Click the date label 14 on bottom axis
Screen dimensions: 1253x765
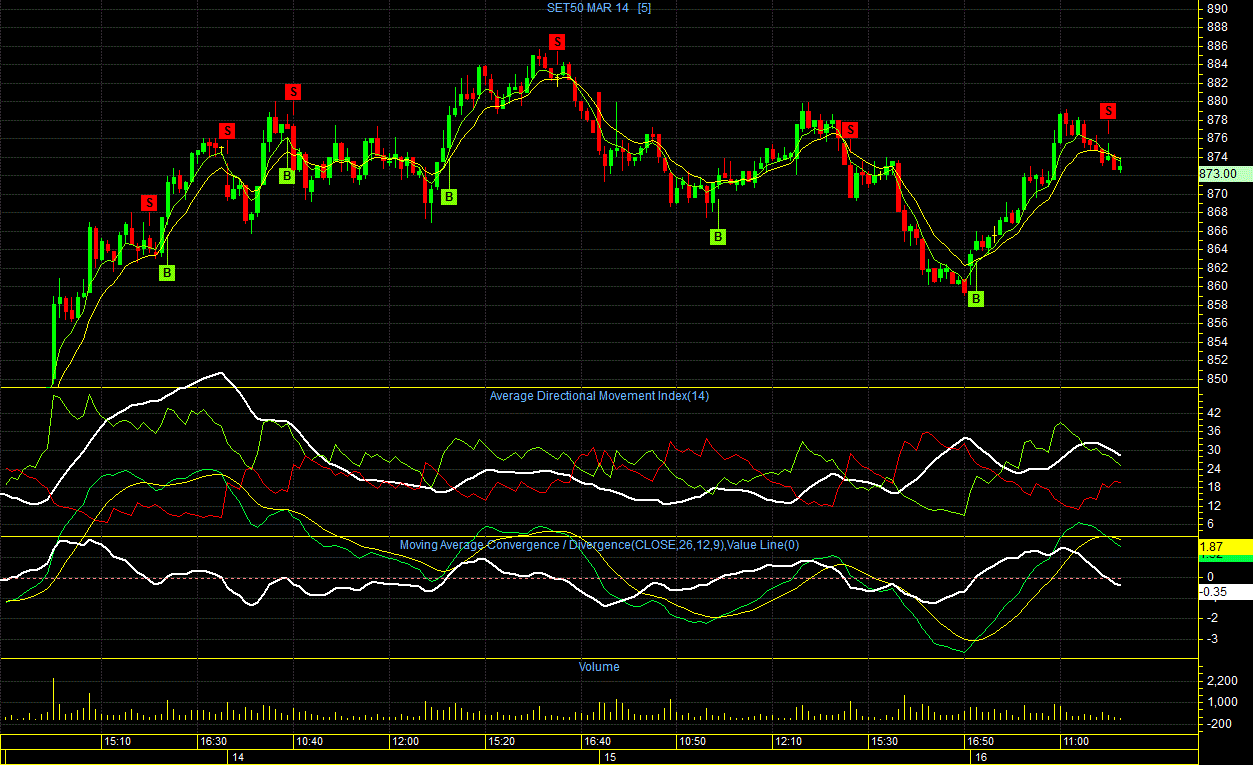tap(238, 758)
